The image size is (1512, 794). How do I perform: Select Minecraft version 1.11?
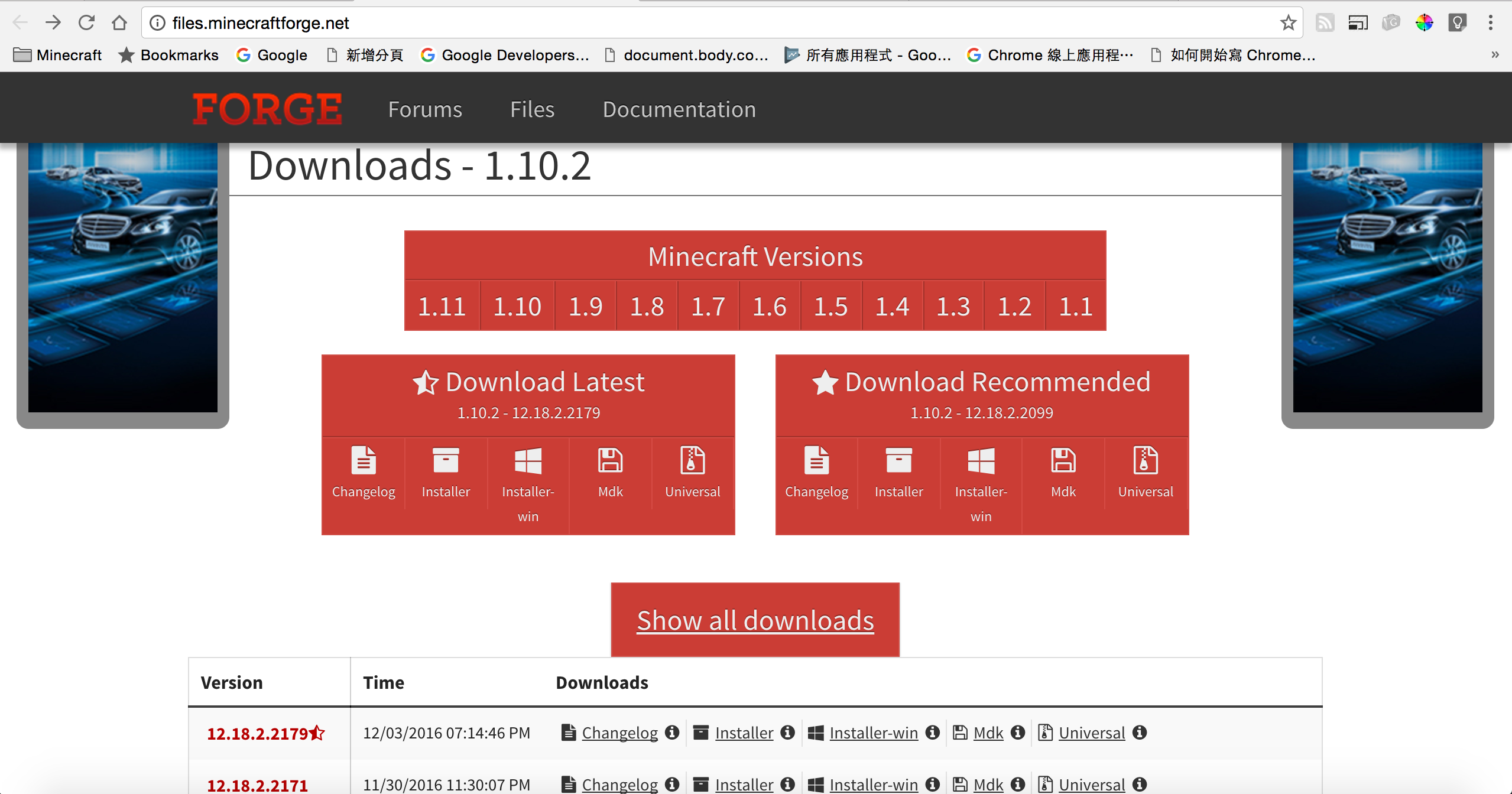(x=442, y=306)
